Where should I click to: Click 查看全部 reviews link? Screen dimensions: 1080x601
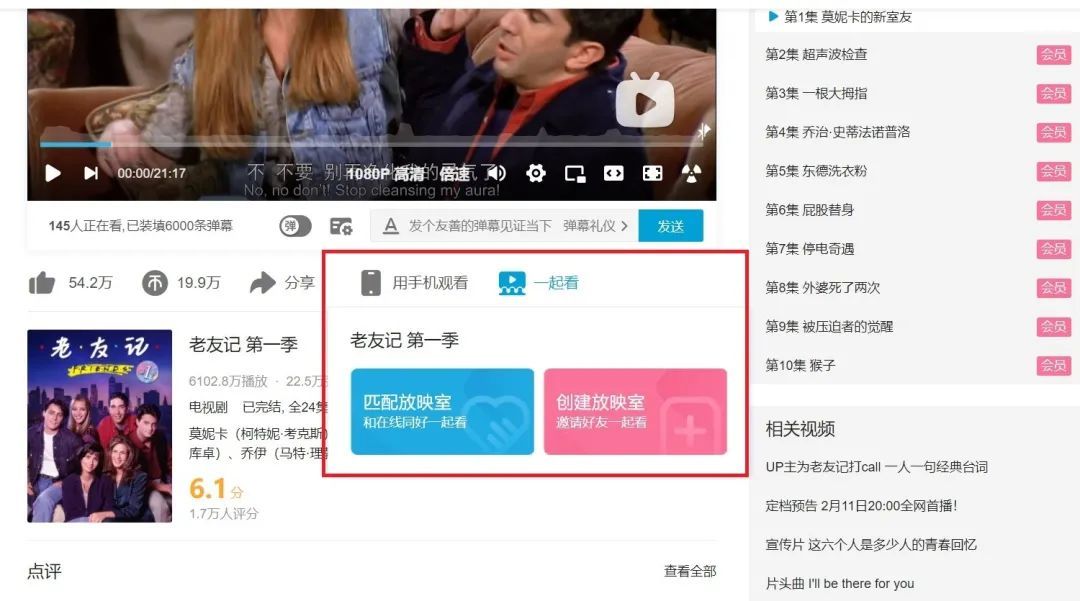[690, 571]
